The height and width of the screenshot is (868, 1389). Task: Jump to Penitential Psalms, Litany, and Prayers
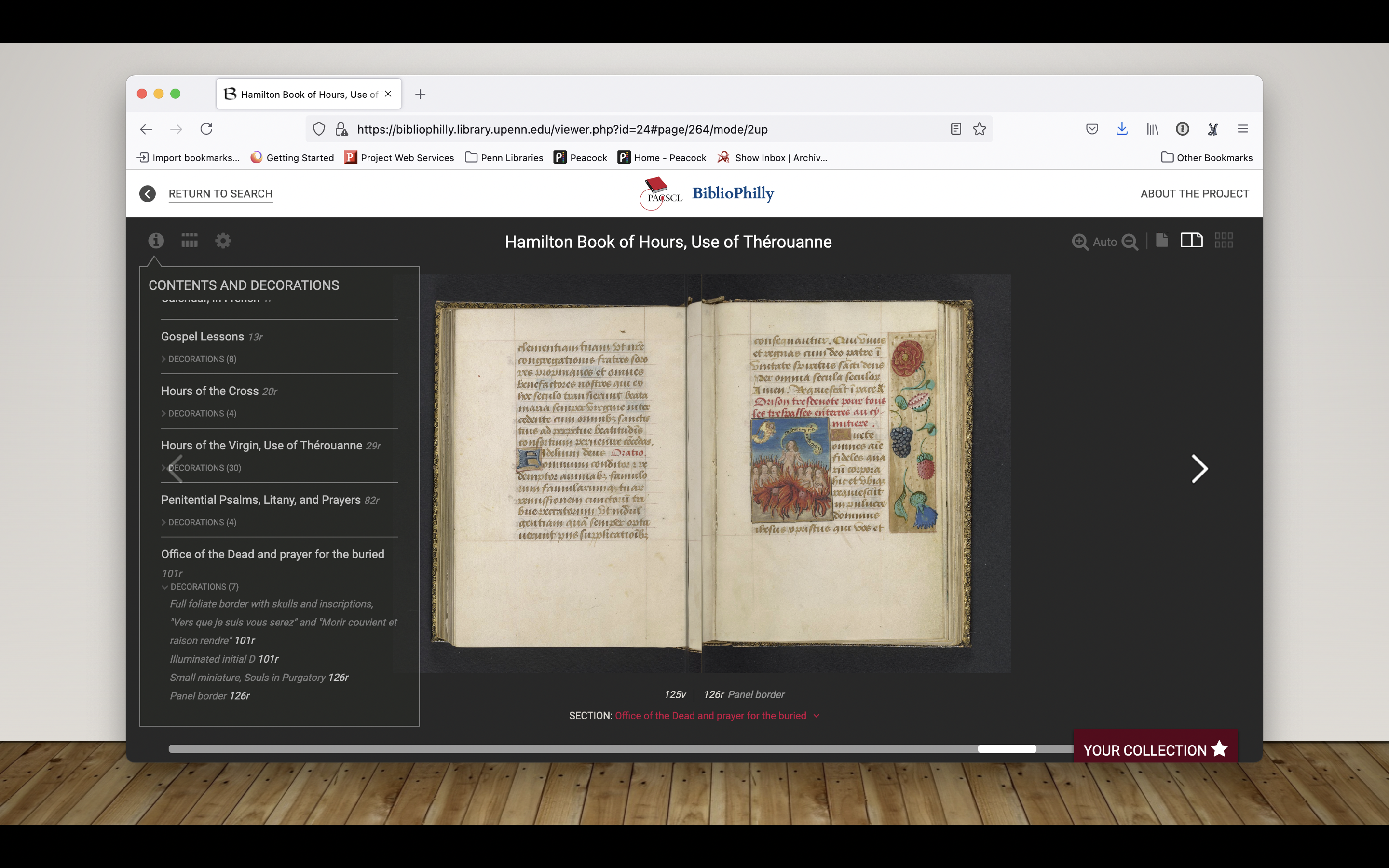click(260, 500)
